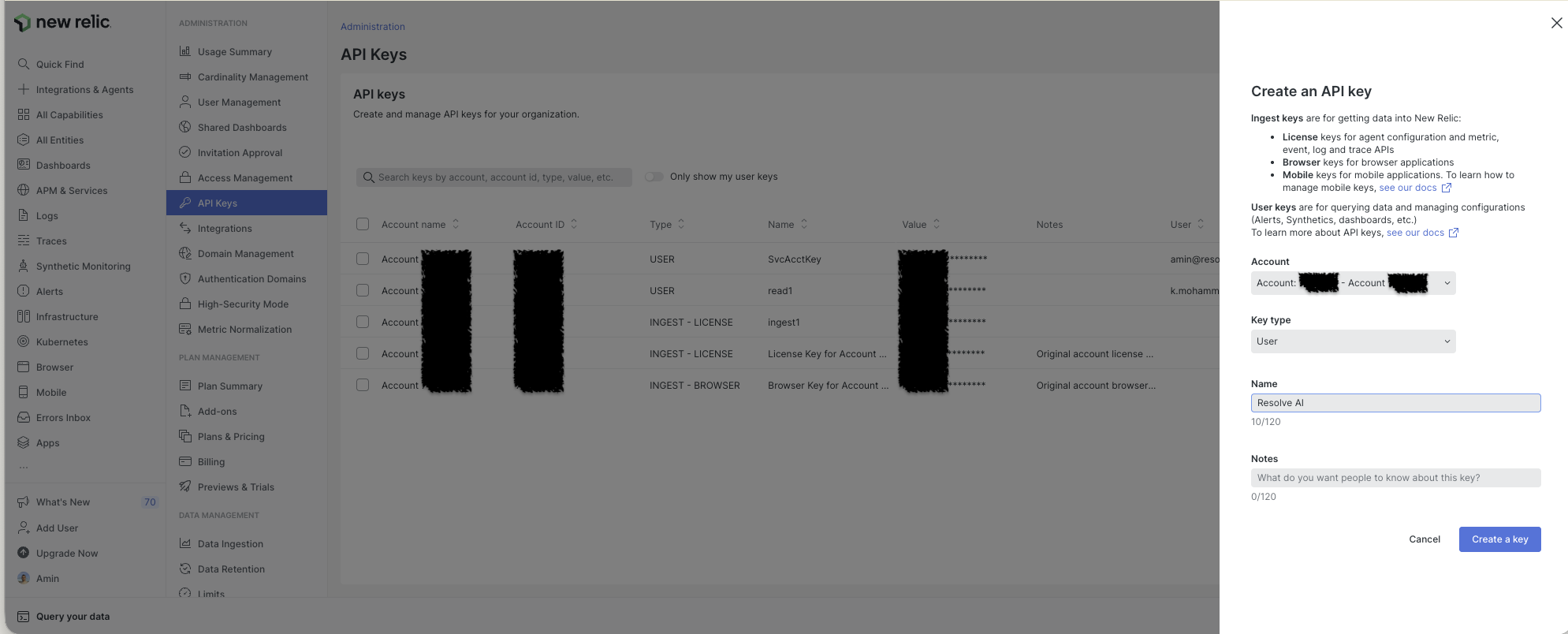Open Plans & Pricing menu item

click(247, 436)
